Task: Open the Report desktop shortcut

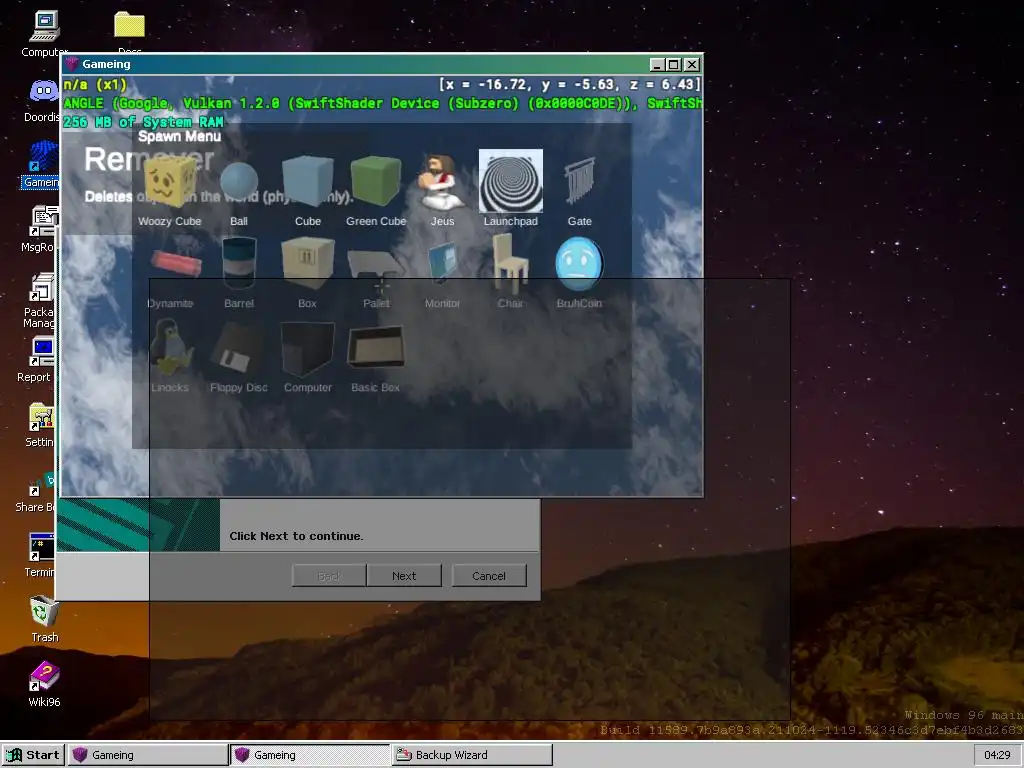Action: click(x=37, y=359)
